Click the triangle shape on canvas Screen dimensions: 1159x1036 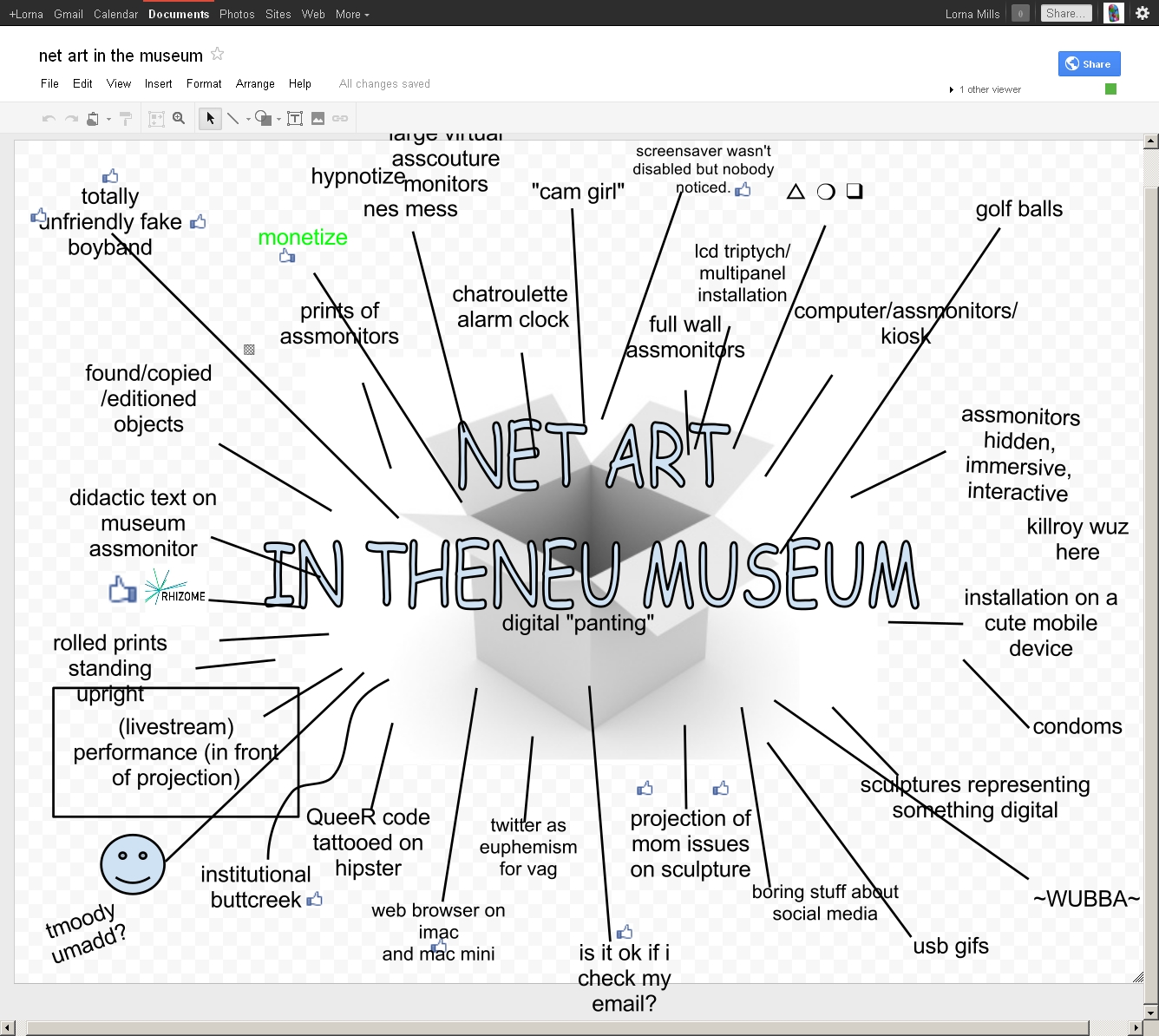point(796,192)
